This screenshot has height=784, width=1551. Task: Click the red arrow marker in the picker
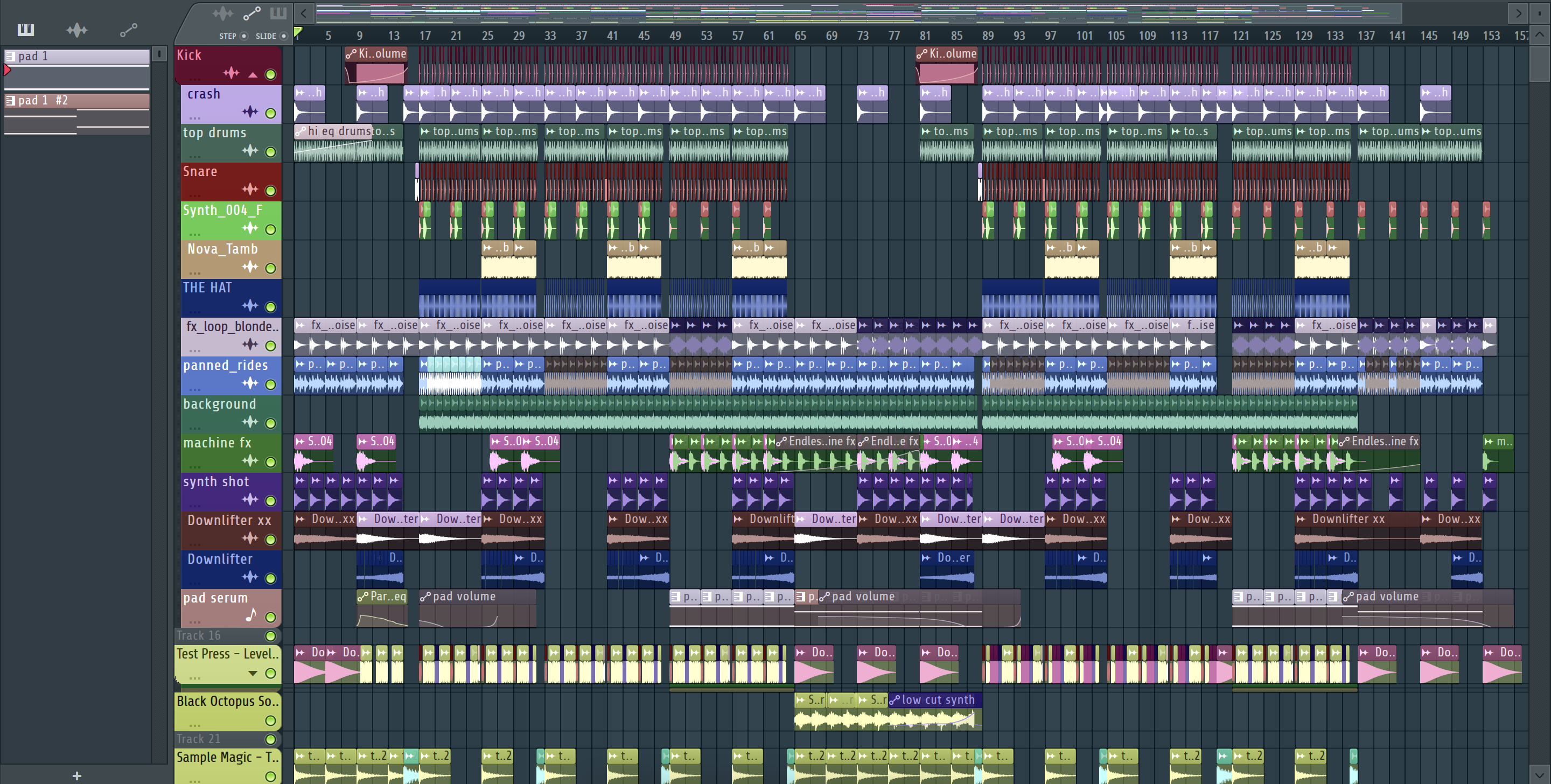point(6,71)
